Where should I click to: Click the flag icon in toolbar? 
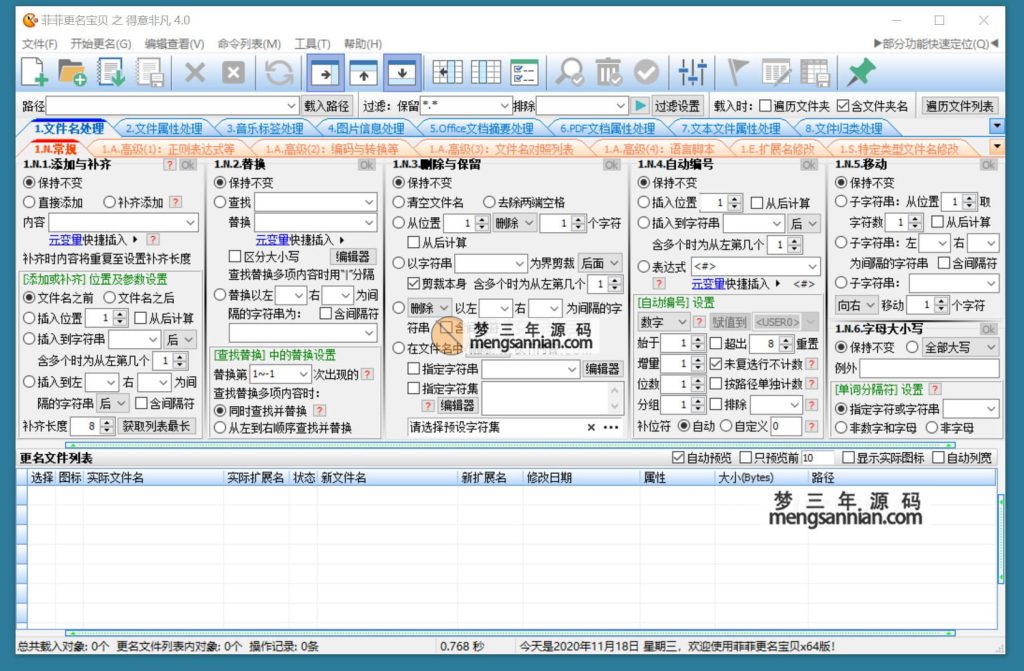[x=738, y=73]
